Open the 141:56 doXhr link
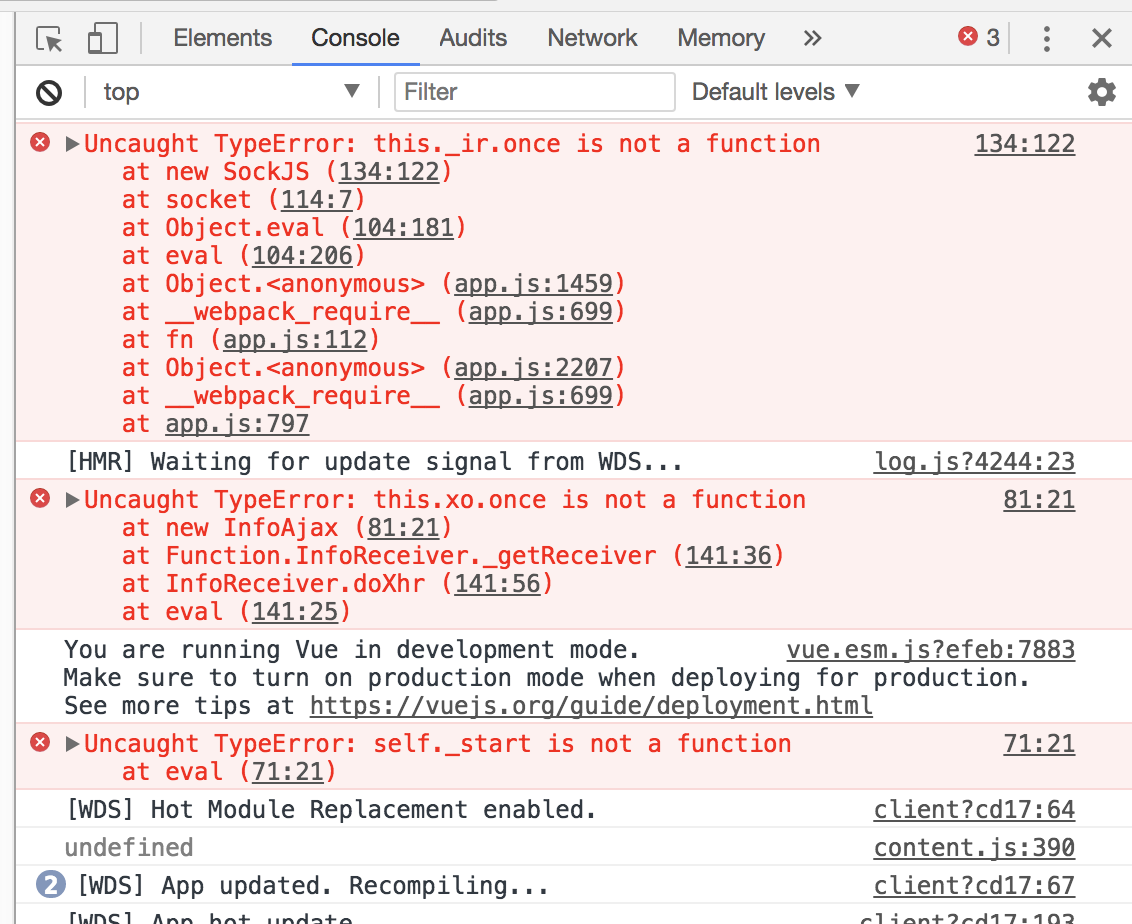1132x924 pixels. 497,583
